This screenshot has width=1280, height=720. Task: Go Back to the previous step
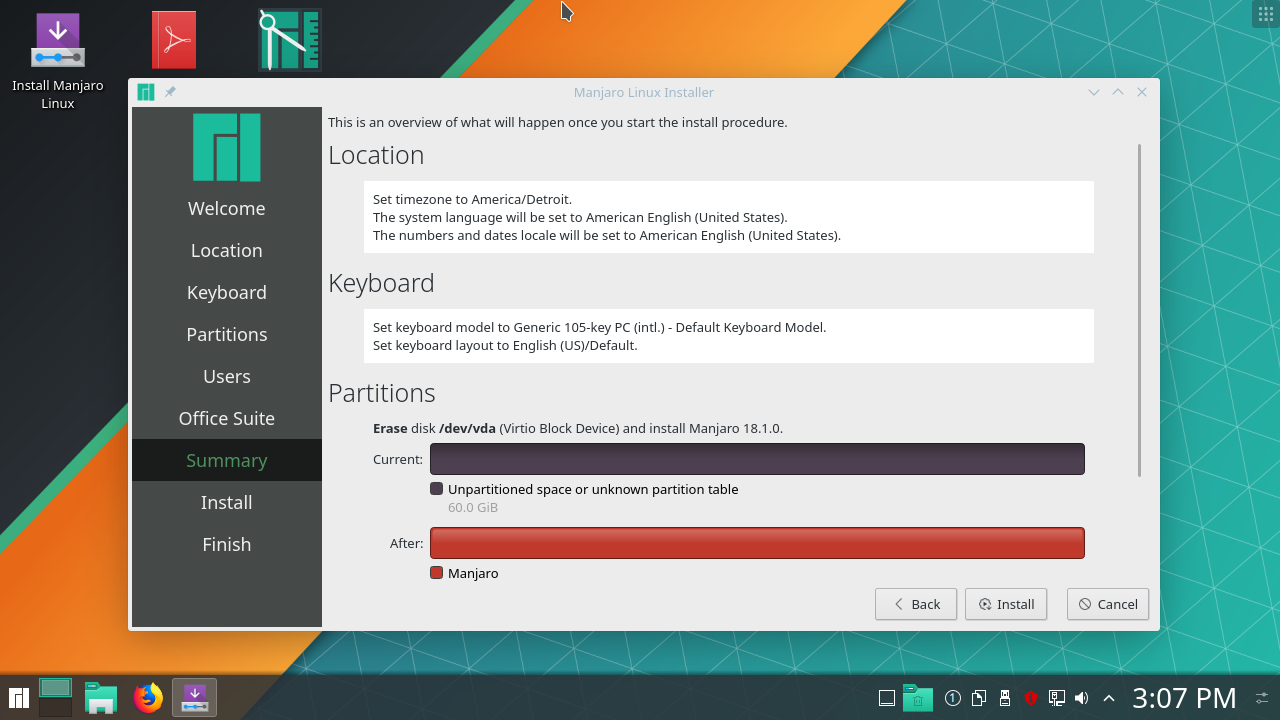pos(916,604)
